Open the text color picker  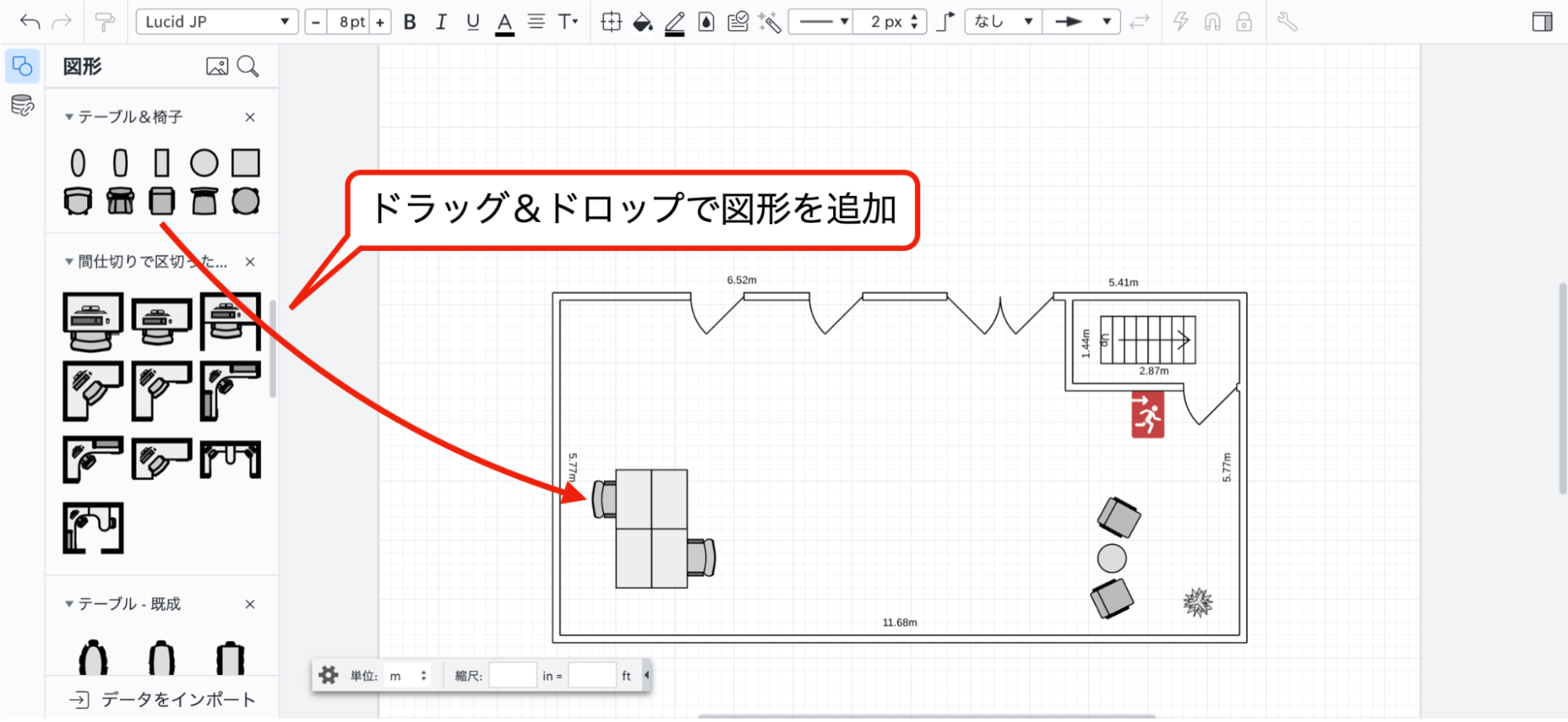(x=504, y=23)
